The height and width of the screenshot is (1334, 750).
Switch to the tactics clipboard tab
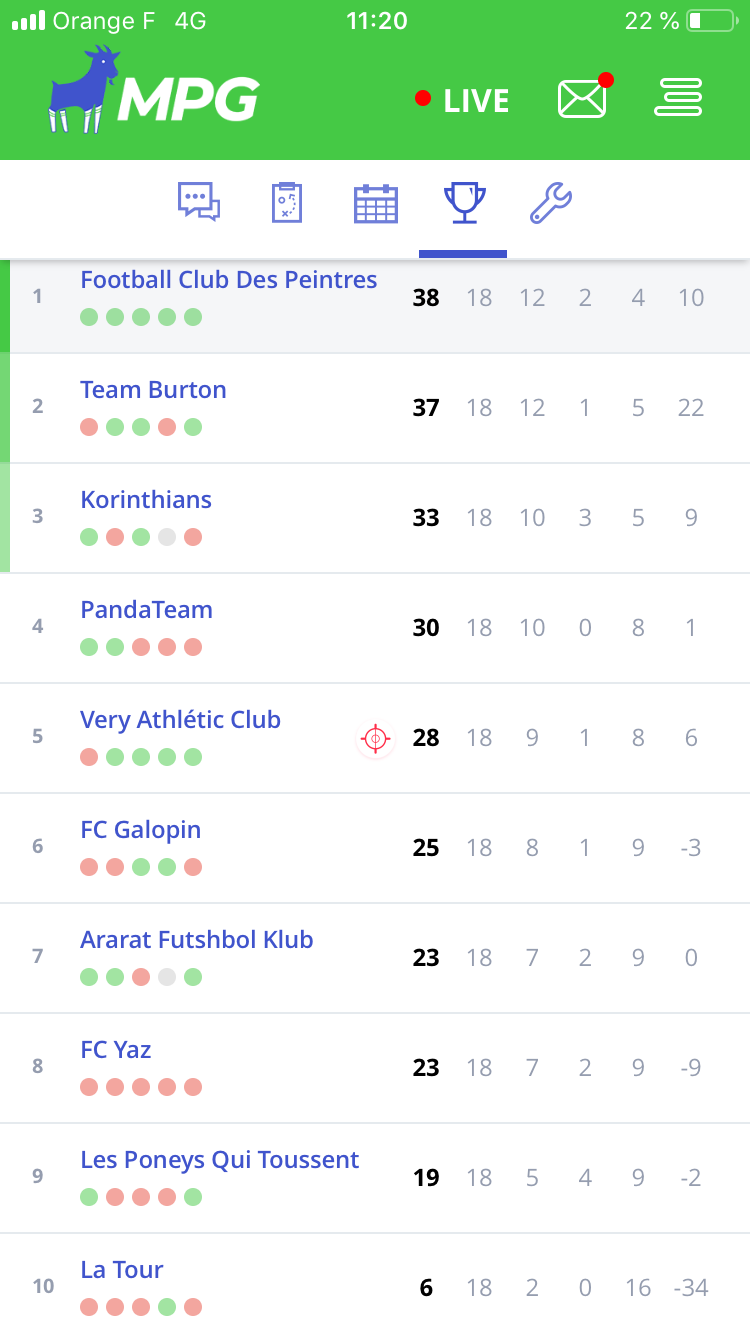click(287, 202)
